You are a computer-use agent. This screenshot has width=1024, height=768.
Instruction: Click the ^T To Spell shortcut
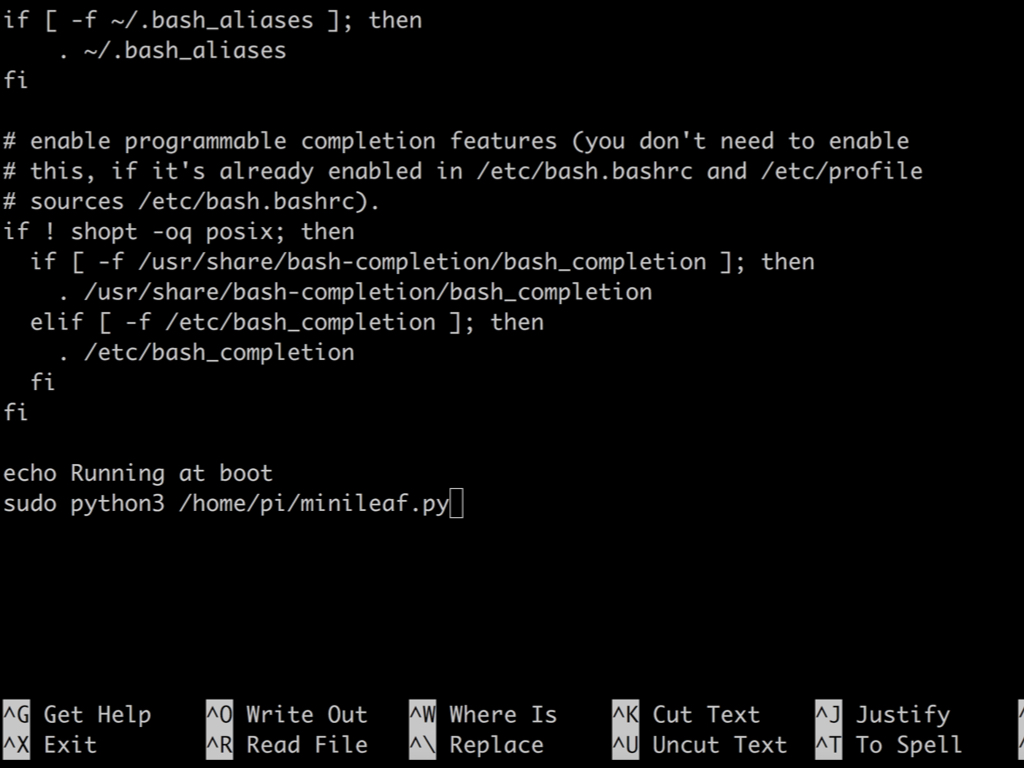pos(889,744)
